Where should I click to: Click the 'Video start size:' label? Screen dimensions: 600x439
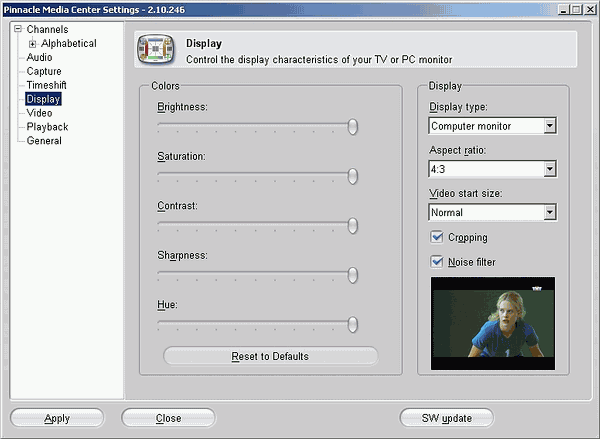pos(465,193)
